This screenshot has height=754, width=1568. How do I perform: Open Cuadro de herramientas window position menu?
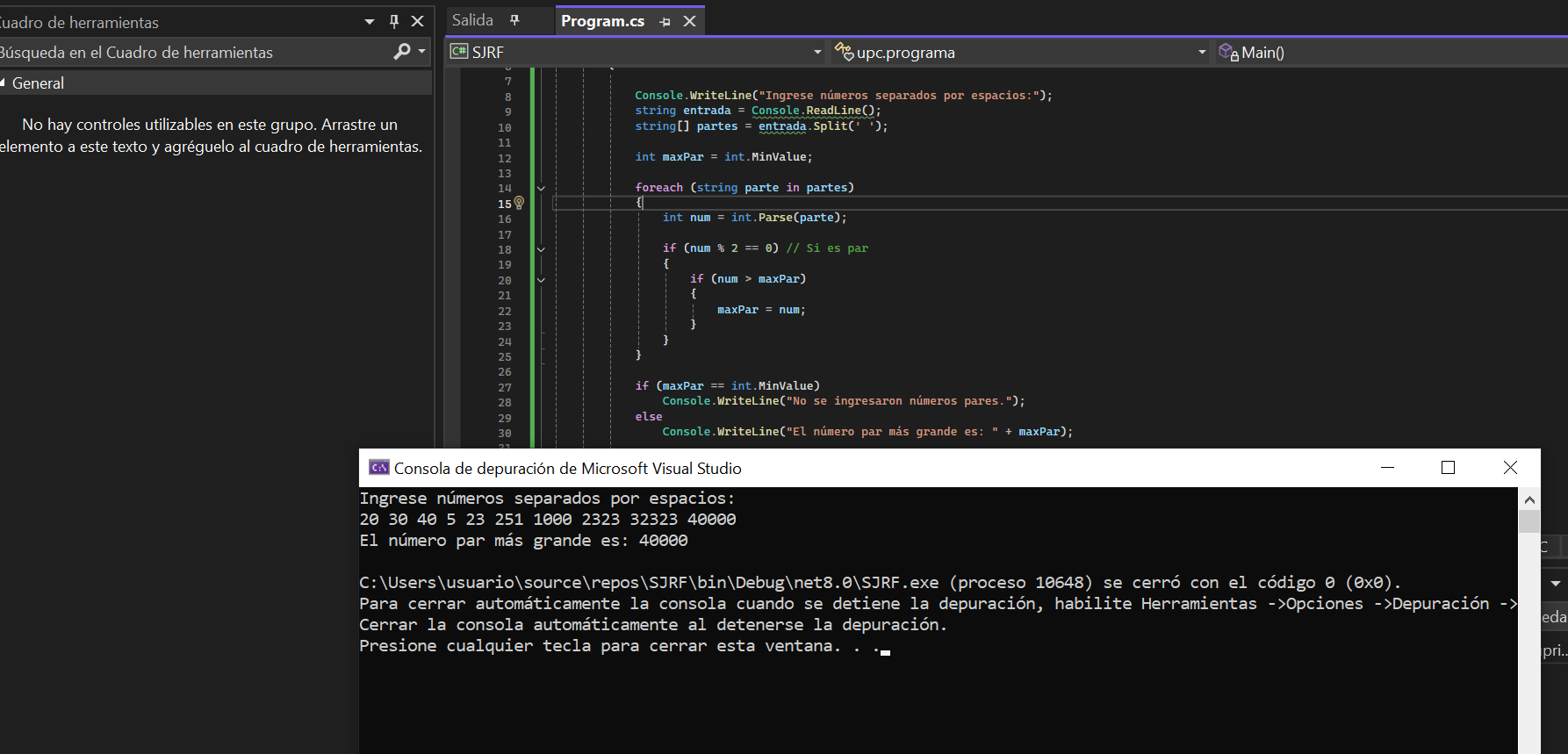370,21
